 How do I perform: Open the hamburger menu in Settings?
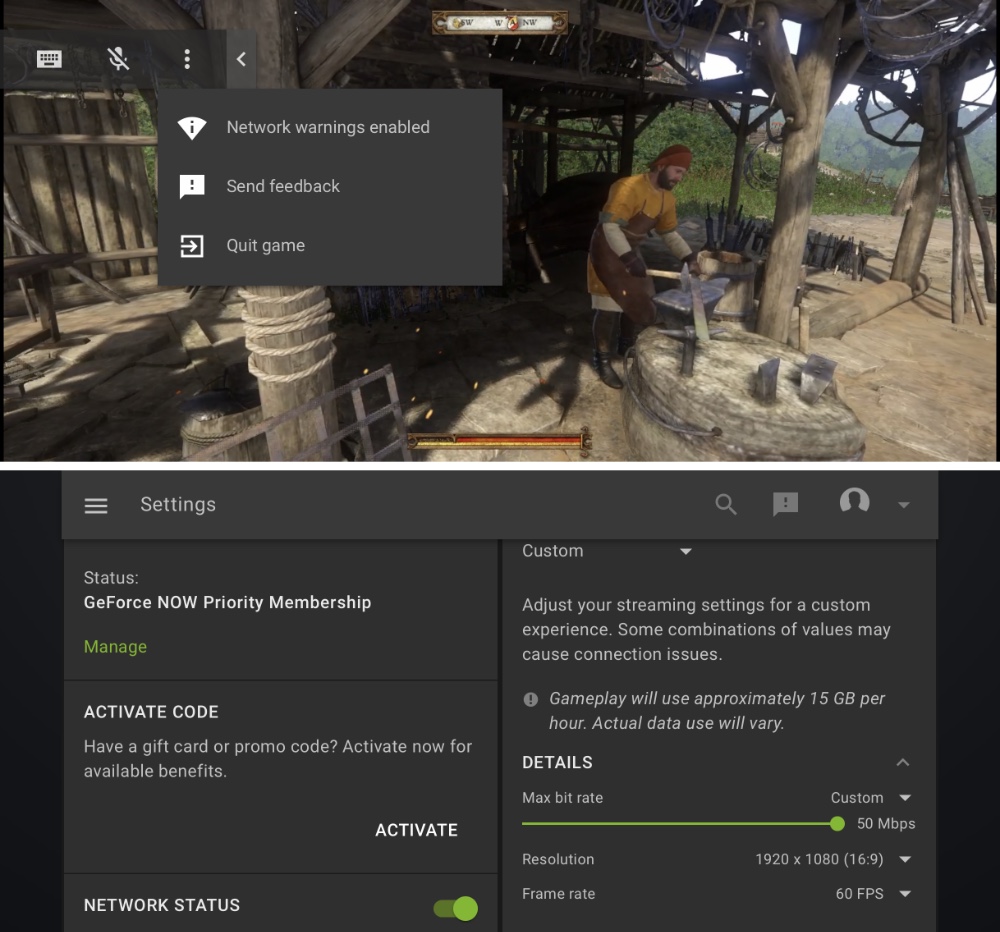[96, 505]
